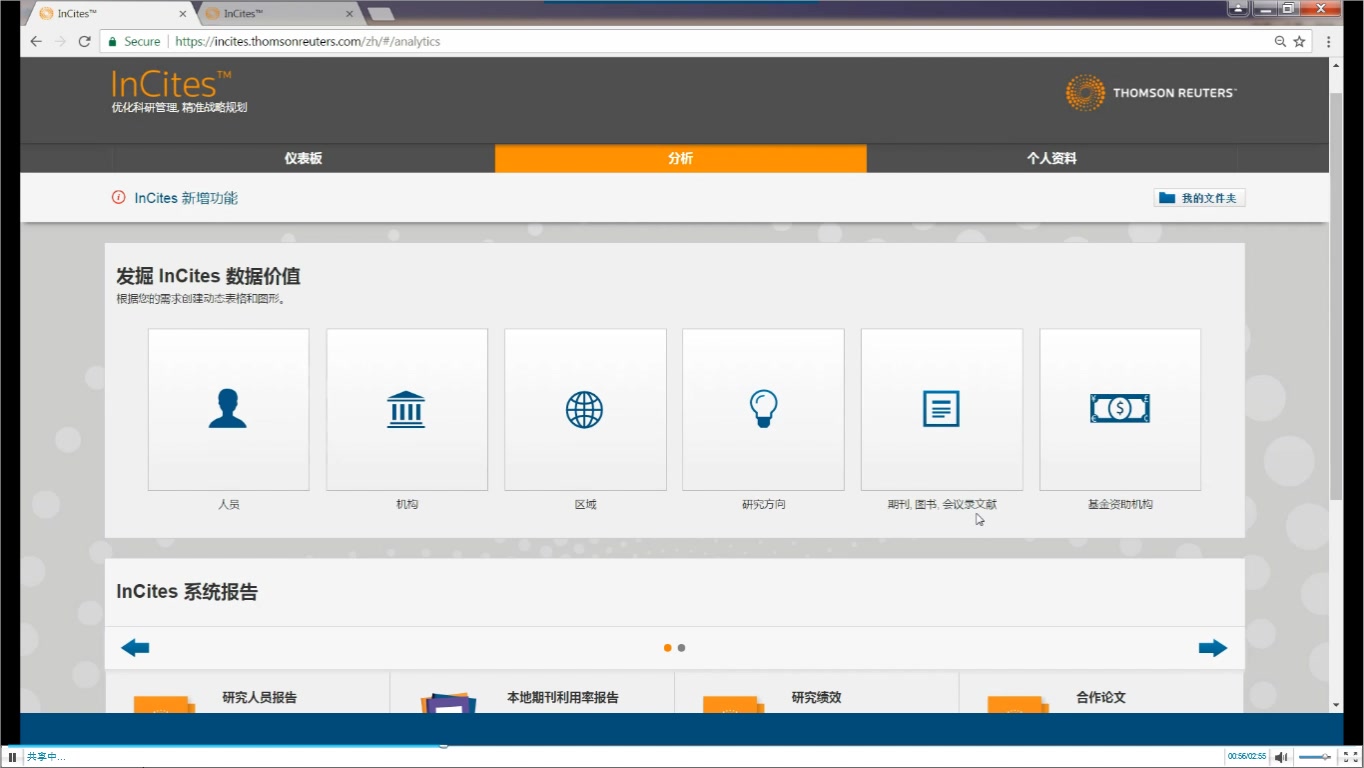
Task: Go to previous system report with left arrow
Action: [x=135, y=648]
